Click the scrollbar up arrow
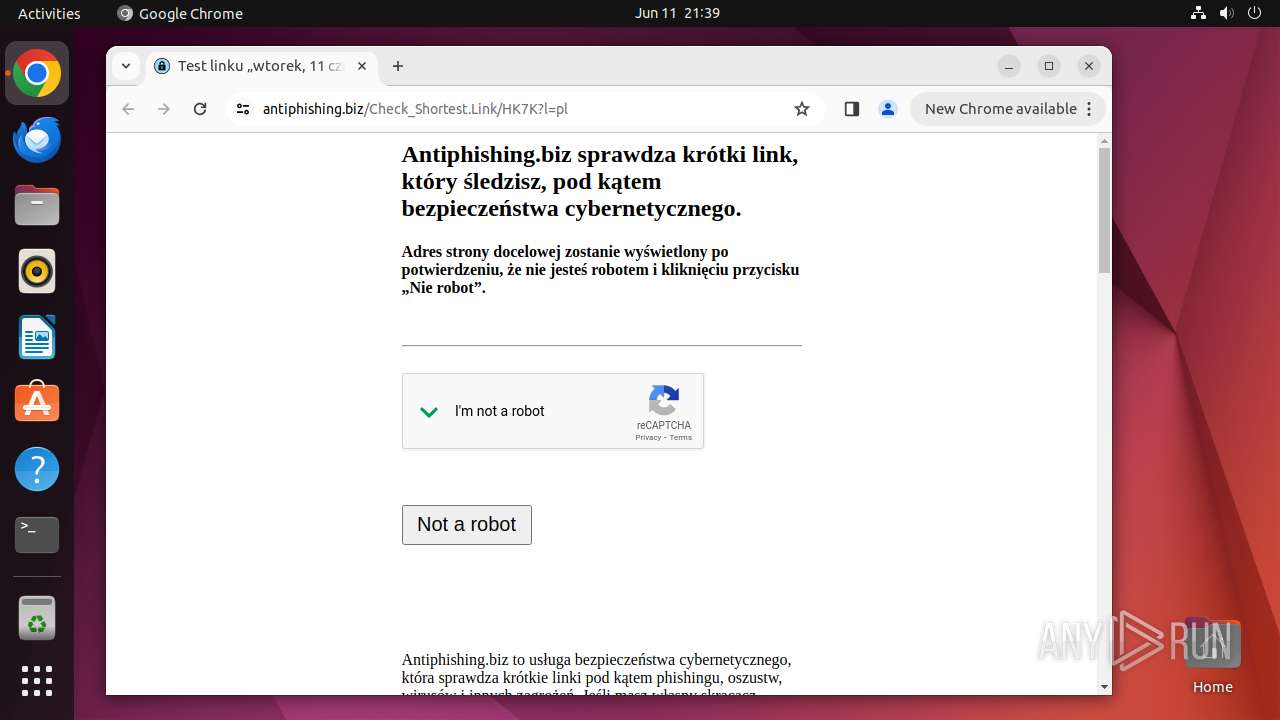This screenshot has height=720, width=1280. coord(1104,140)
